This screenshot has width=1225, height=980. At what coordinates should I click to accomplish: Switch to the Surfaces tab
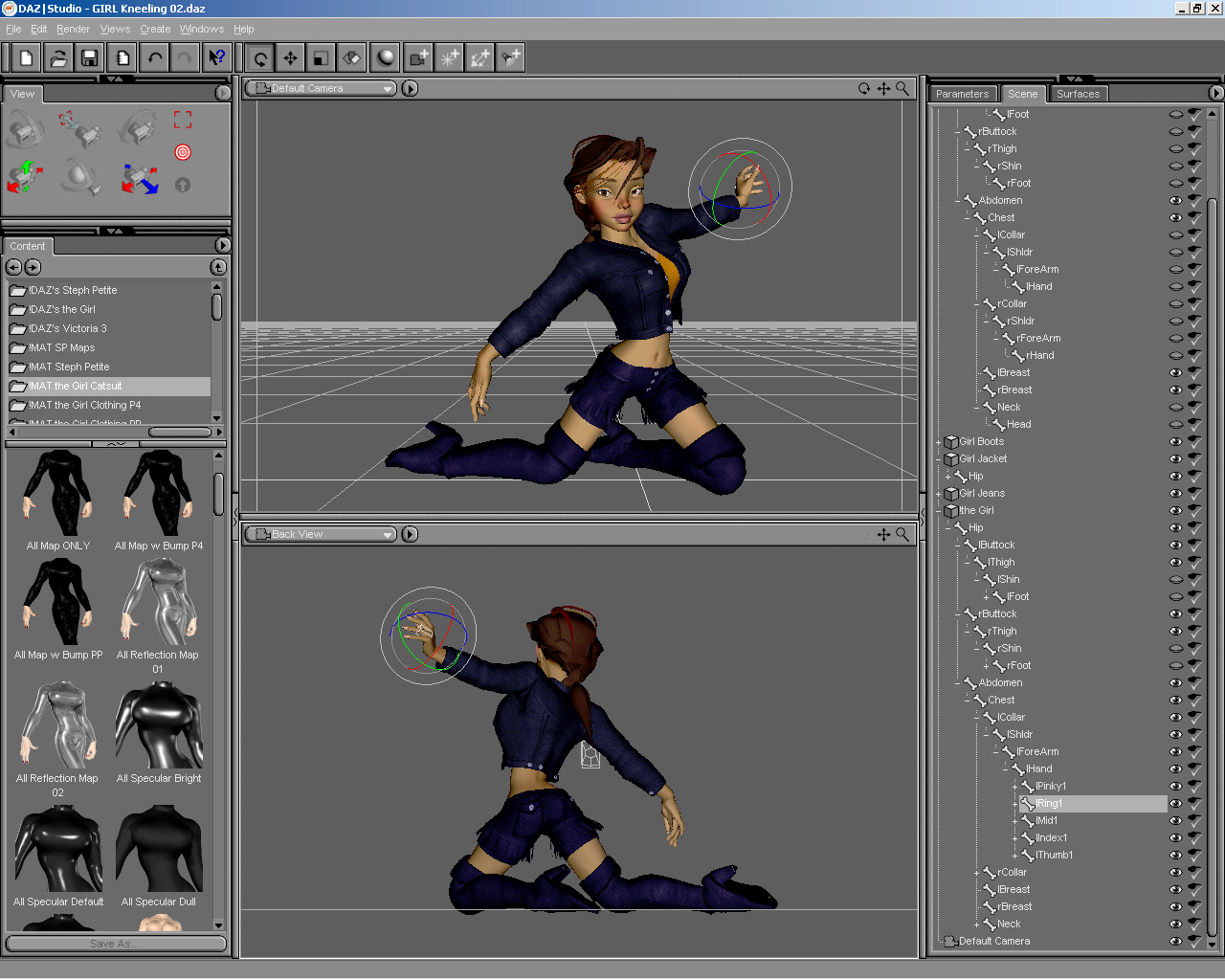coord(1078,94)
